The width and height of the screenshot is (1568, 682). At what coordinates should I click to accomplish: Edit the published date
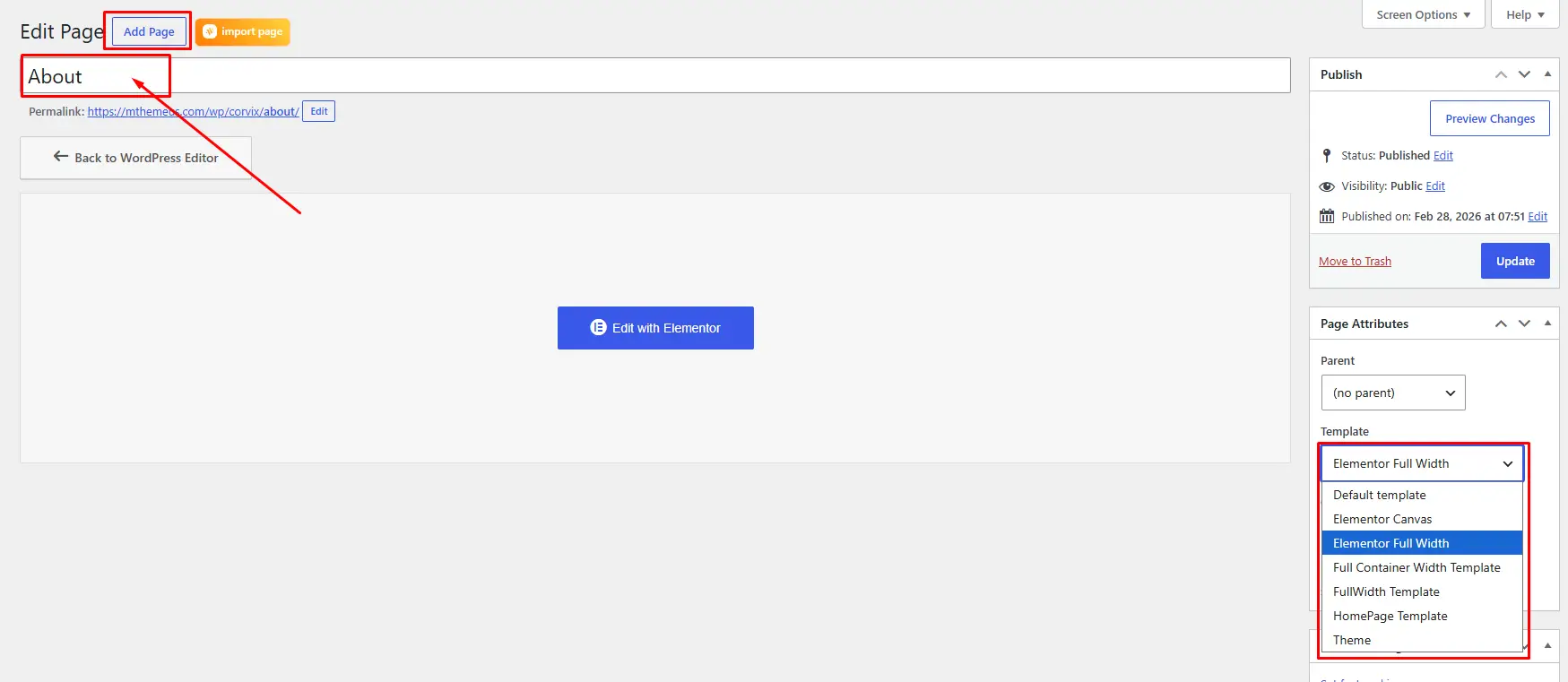[x=1538, y=217]
